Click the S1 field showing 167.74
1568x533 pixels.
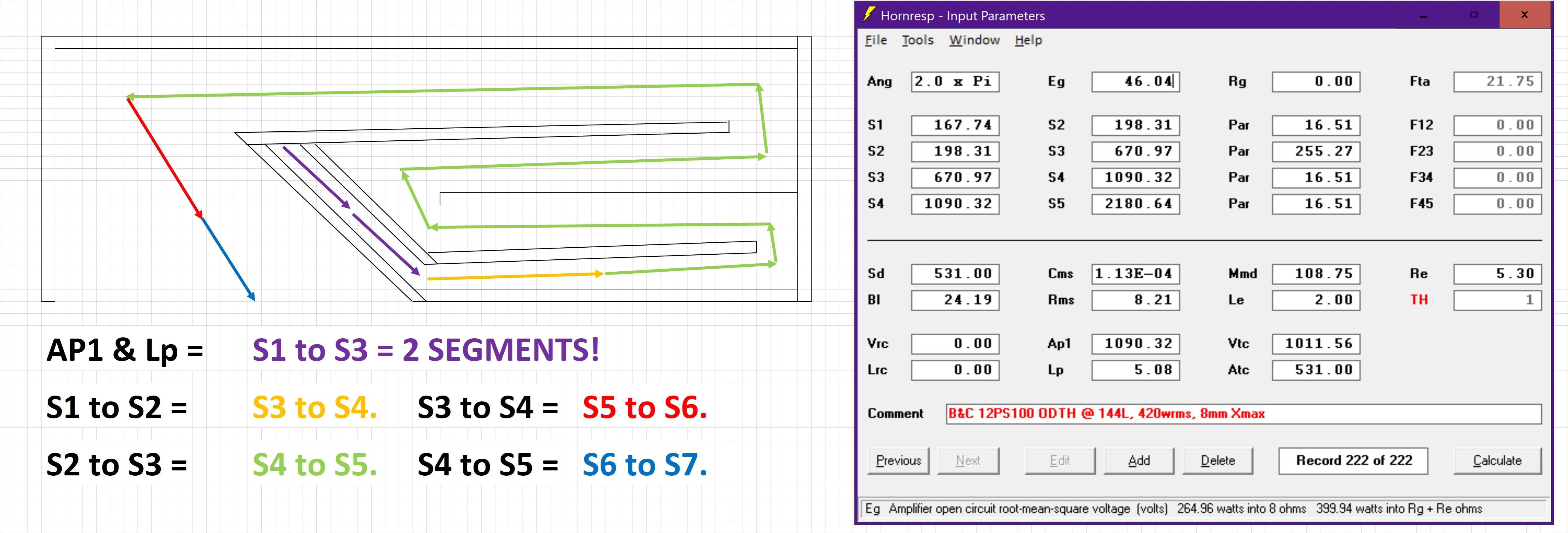(x=955, y=125)
